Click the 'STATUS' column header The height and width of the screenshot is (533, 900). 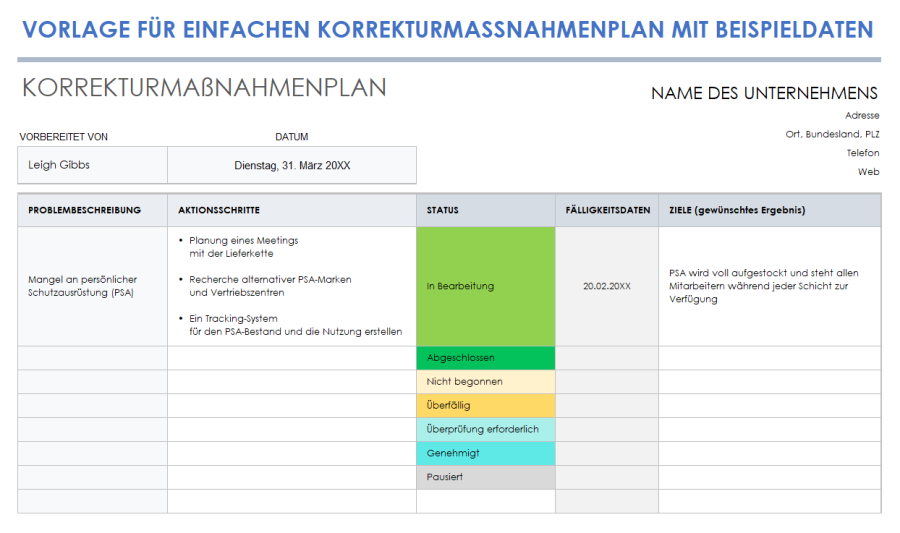point(486,210)
